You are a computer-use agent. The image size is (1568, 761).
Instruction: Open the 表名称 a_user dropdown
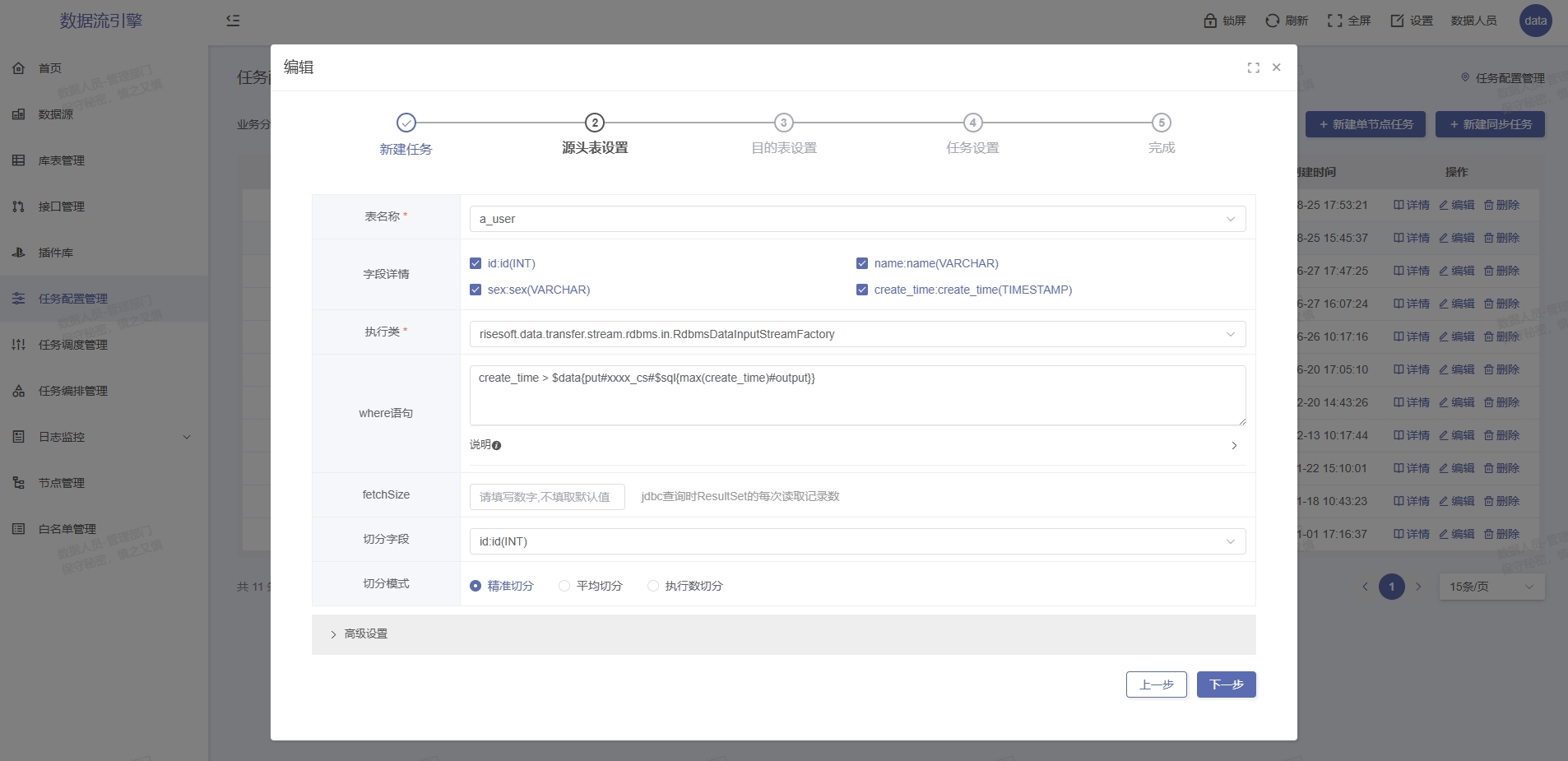[857, 219]
